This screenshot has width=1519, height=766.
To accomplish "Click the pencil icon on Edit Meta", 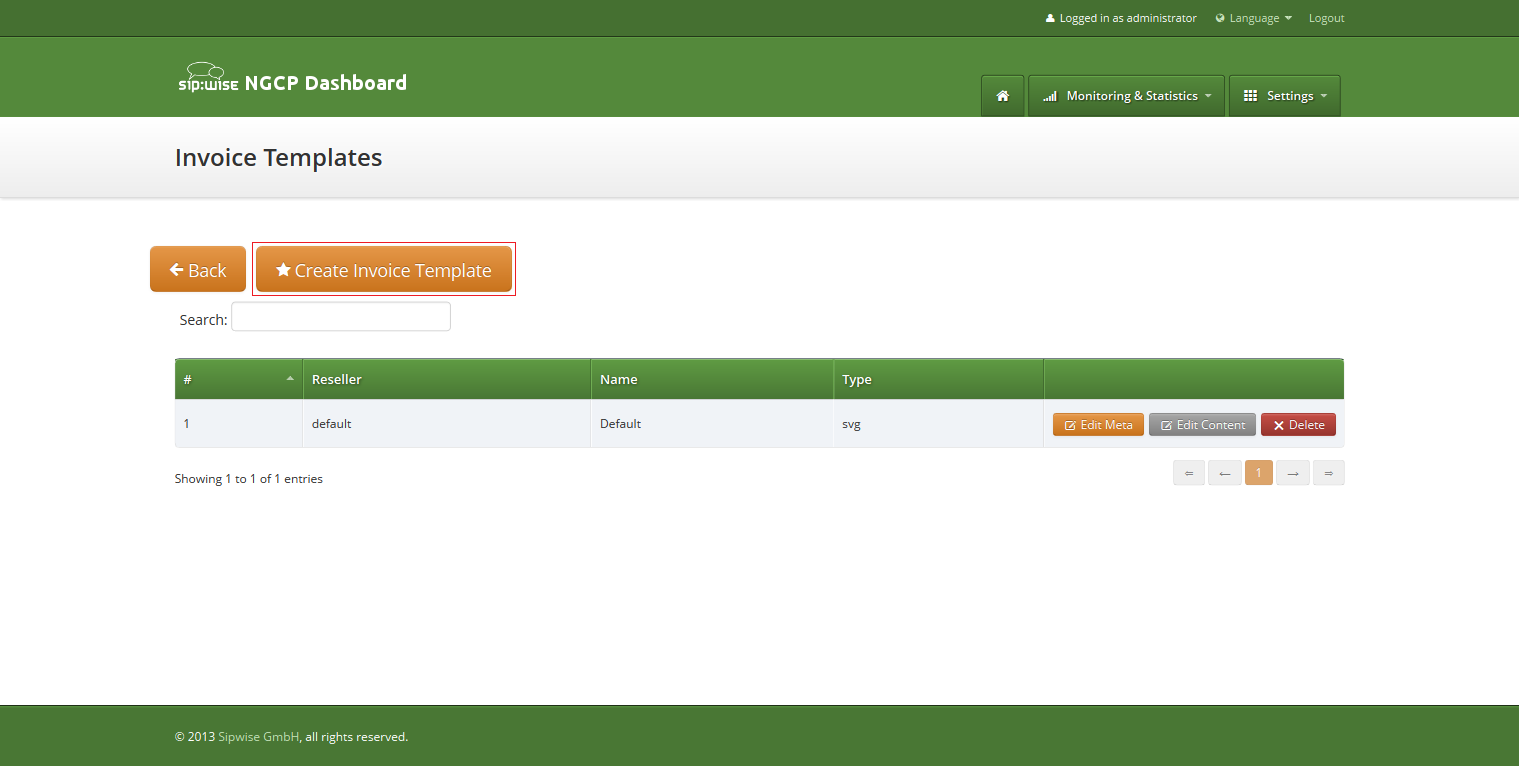I will [1072, 424].
